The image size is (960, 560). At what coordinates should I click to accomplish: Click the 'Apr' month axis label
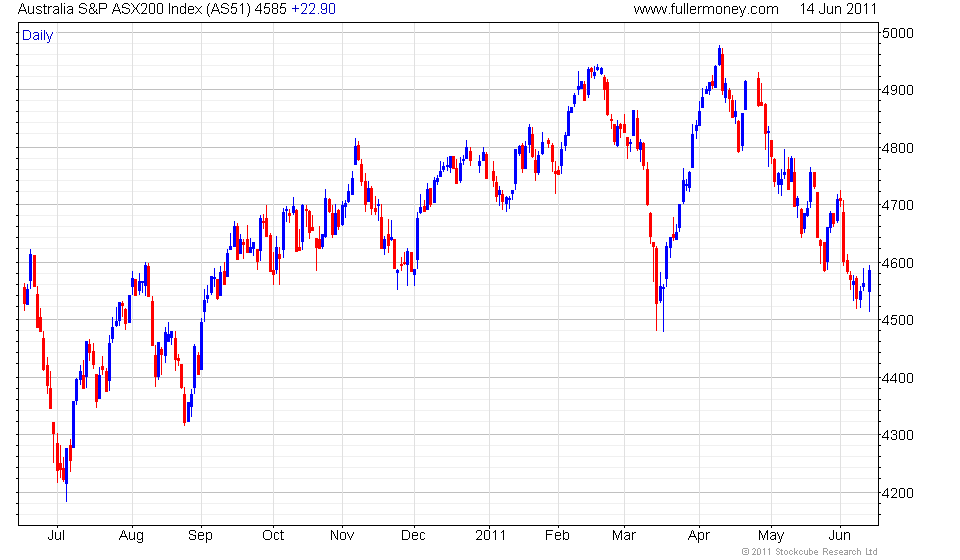pos(699,536)
